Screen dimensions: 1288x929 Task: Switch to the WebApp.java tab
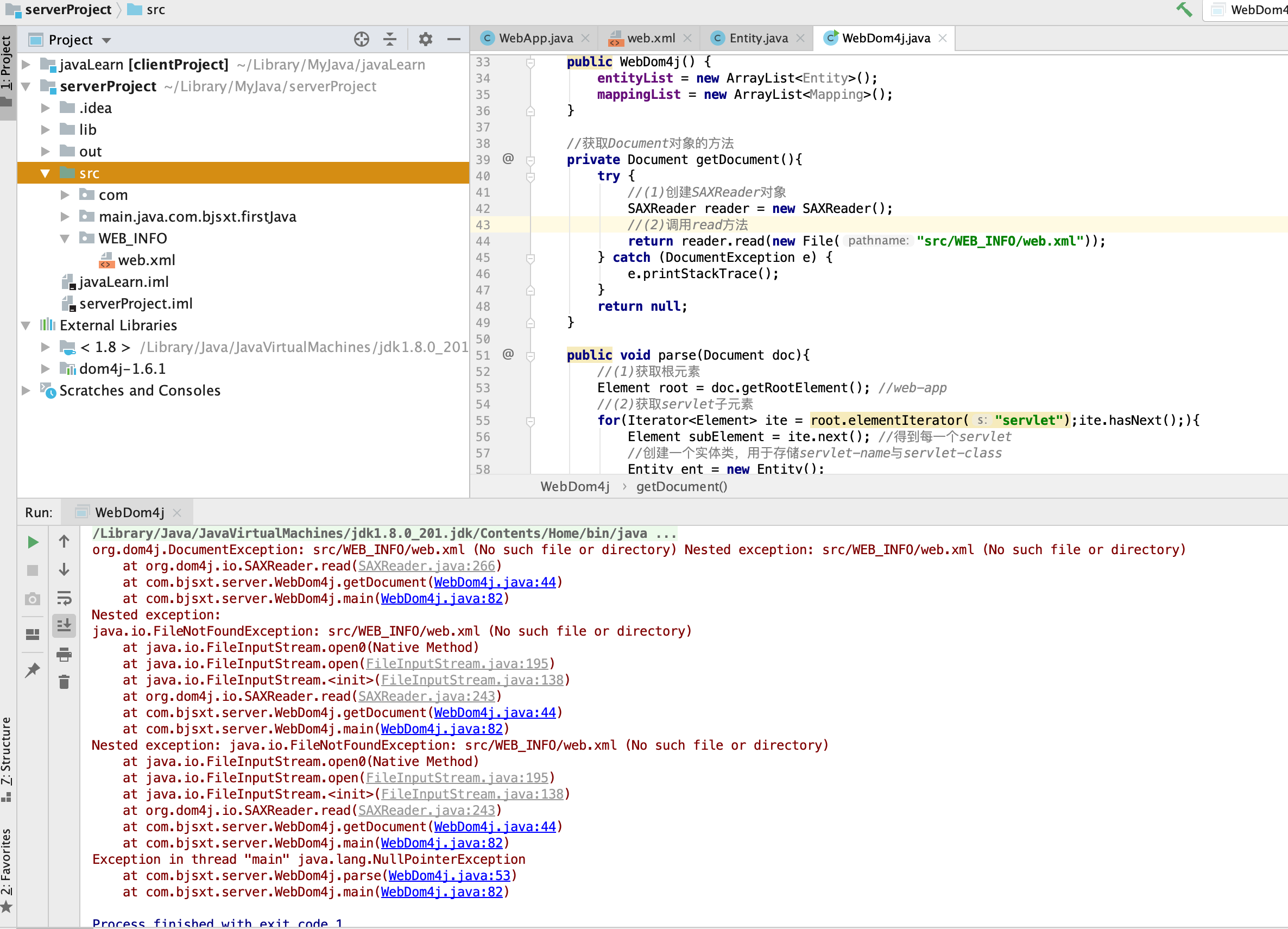tap(535, 38)
